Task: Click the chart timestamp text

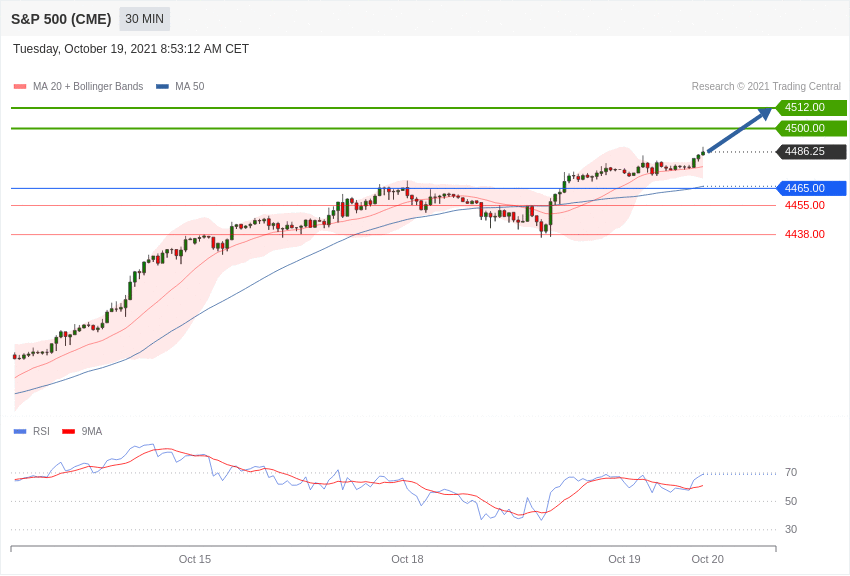Action: pos(131,49)
